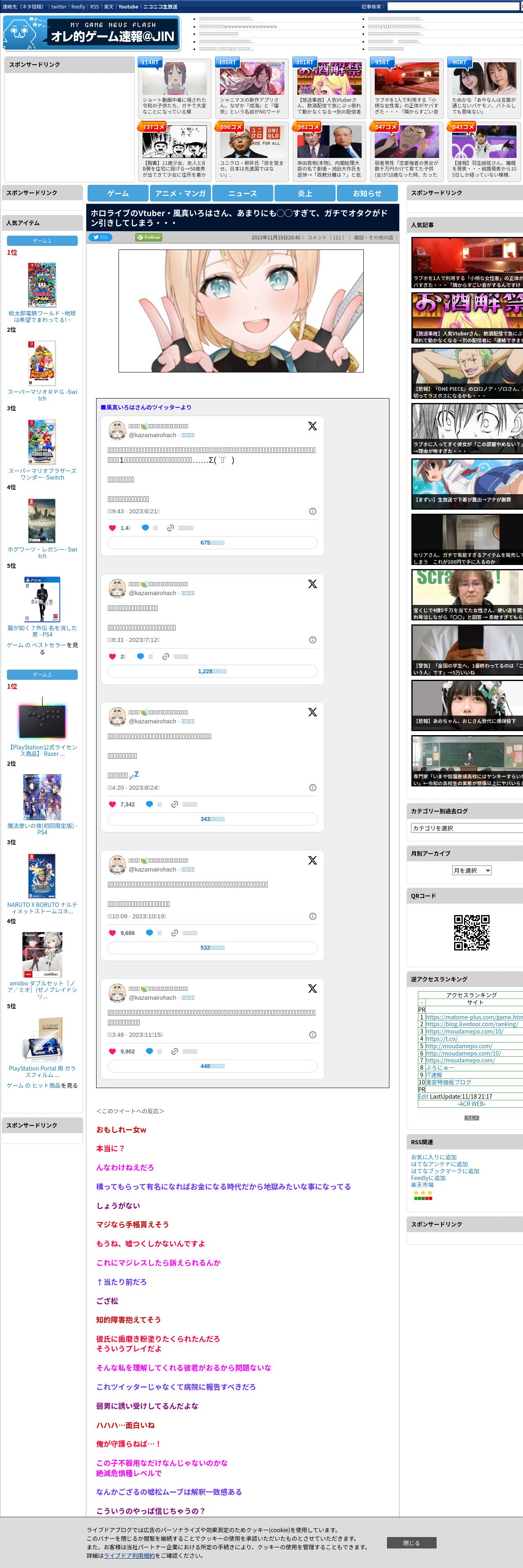Open the 月を選択 monthly archive dropdown
The width and height of the screenshot is (523, 1568).
click(x=471, y=870)
